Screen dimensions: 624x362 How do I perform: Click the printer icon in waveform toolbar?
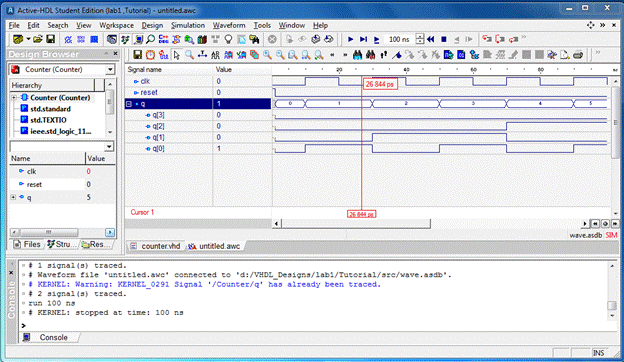[578, 55]
